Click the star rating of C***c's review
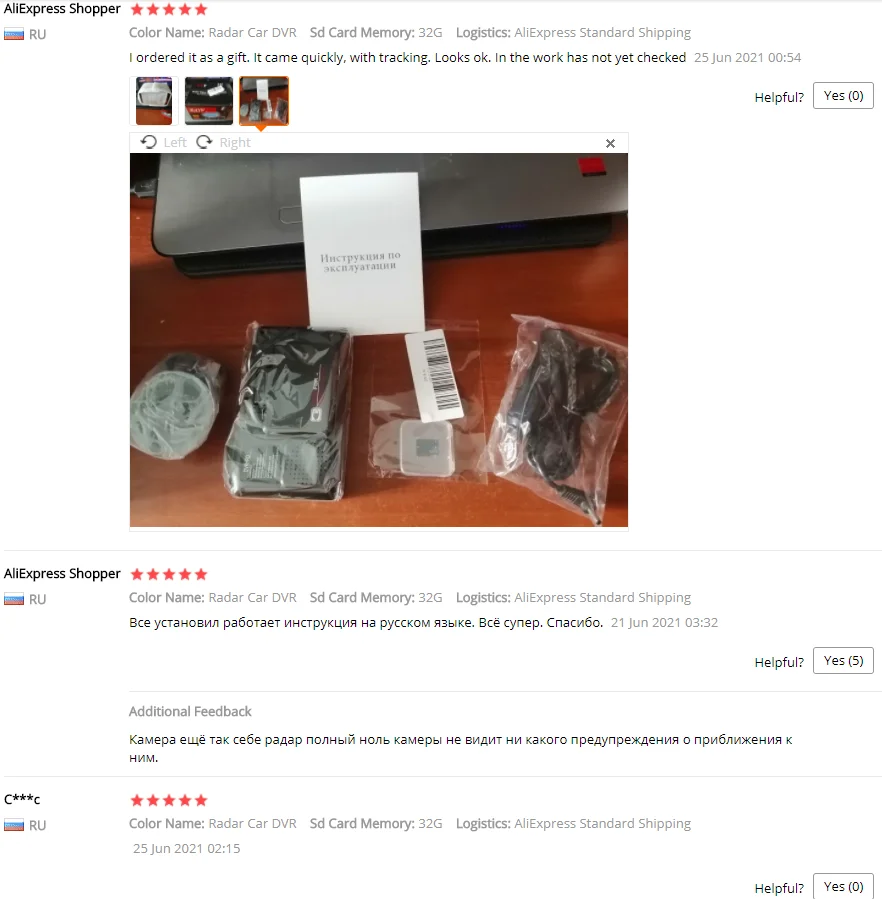882x899 pixels. 169,800
